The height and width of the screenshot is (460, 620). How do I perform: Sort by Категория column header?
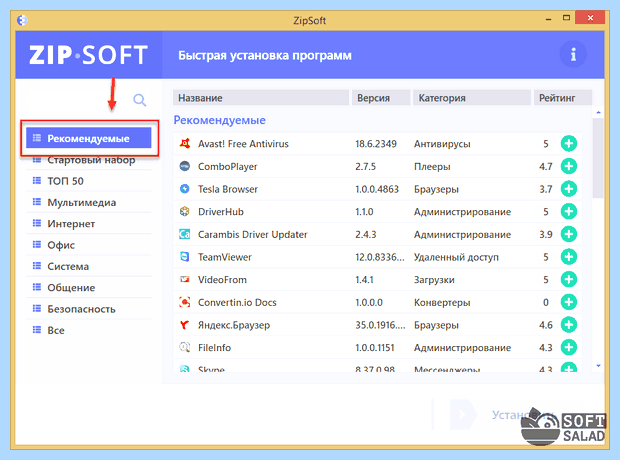[472, 98]
